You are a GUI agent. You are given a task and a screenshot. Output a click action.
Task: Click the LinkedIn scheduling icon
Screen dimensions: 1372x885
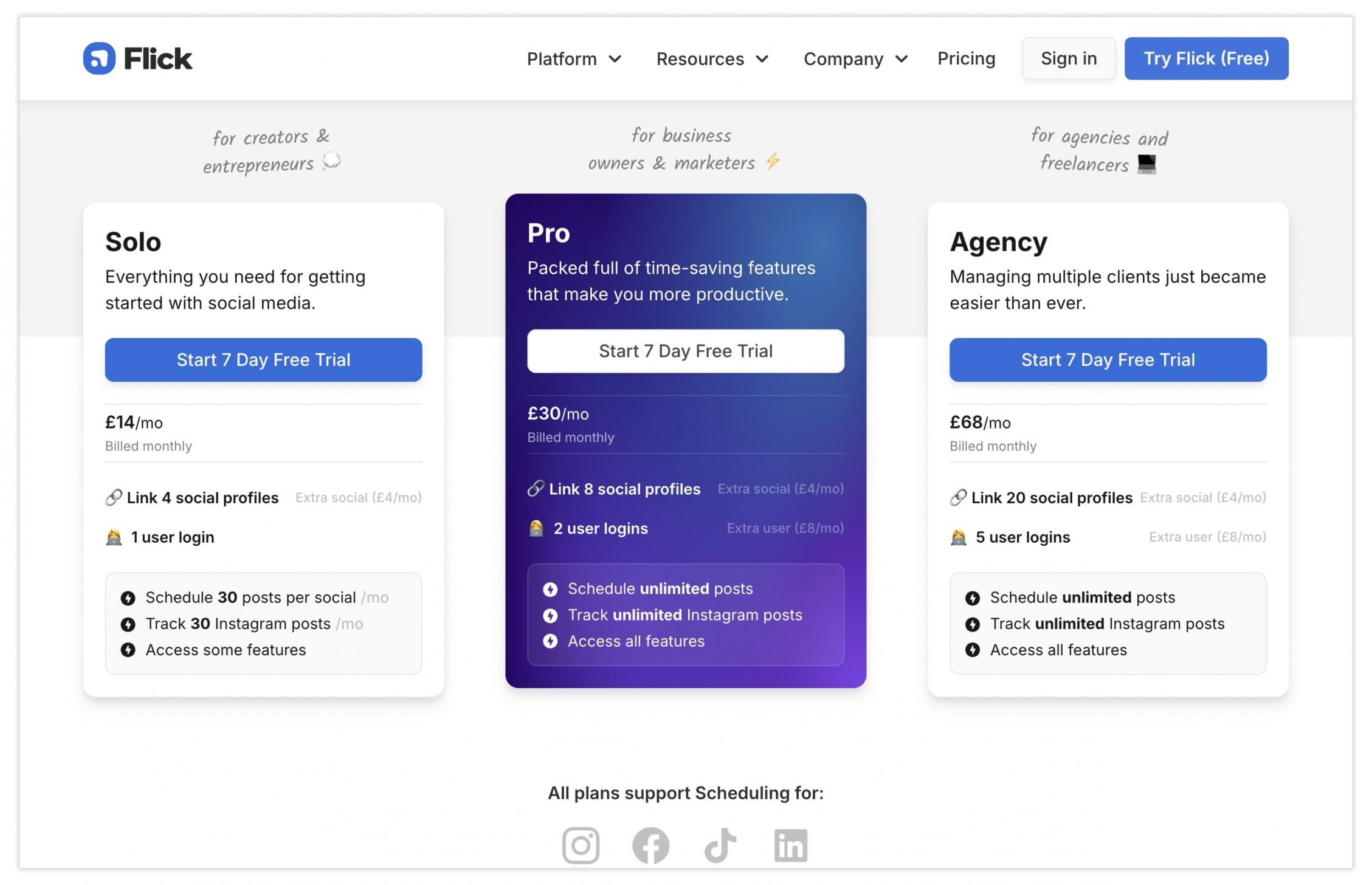[791, 845]
